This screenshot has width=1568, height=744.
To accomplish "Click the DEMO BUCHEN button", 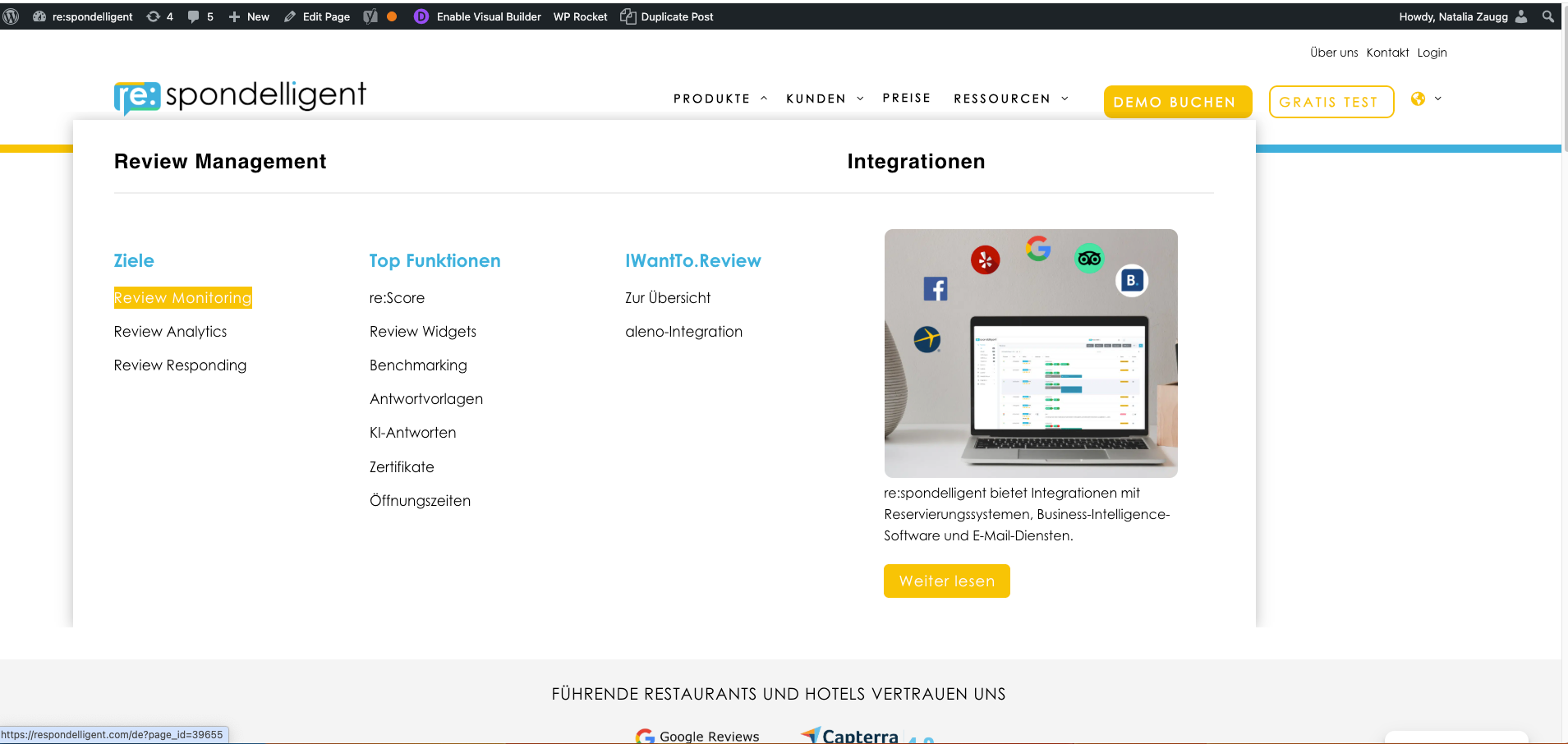I will 1178,102.
